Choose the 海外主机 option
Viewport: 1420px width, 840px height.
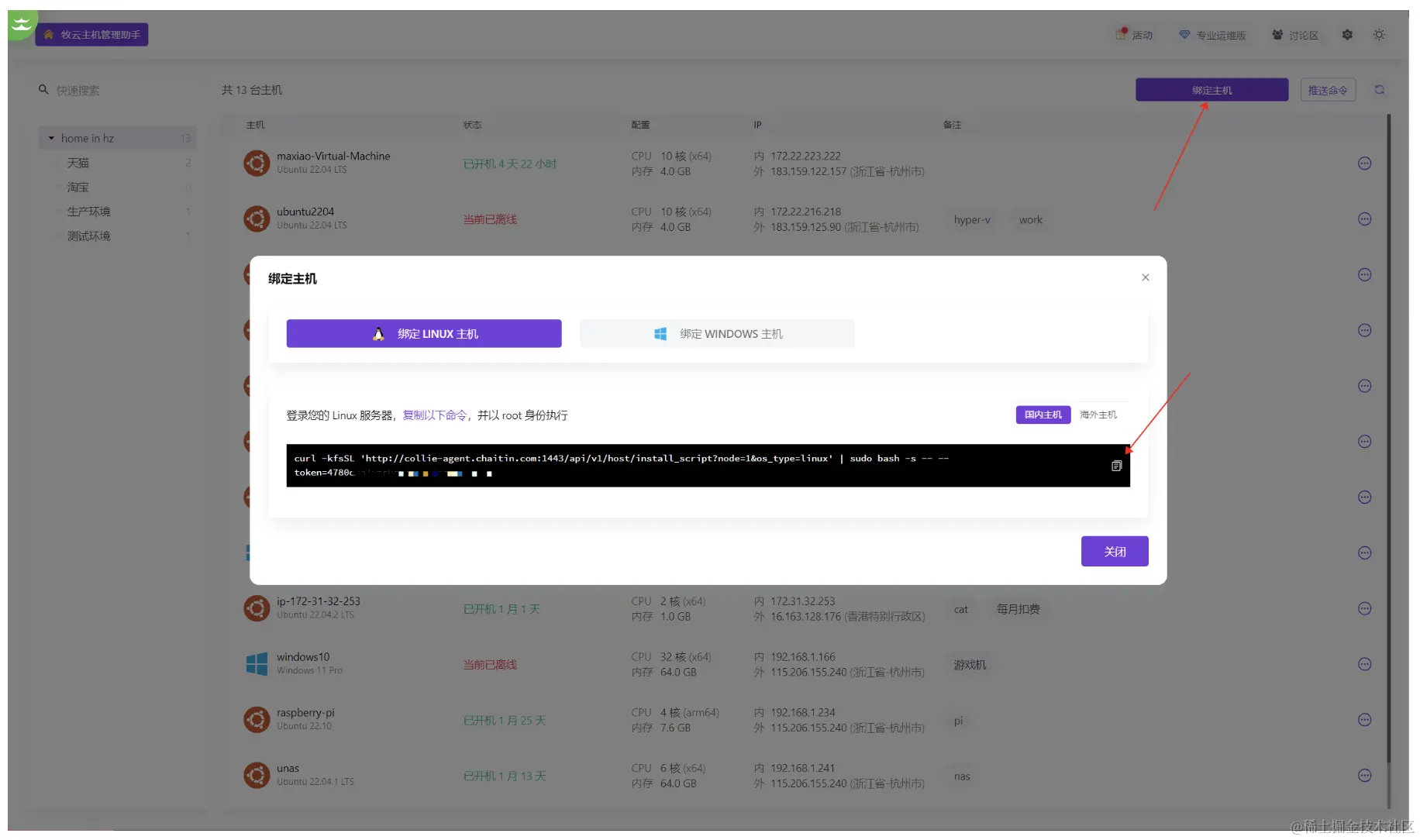(x=1098, y=415)
